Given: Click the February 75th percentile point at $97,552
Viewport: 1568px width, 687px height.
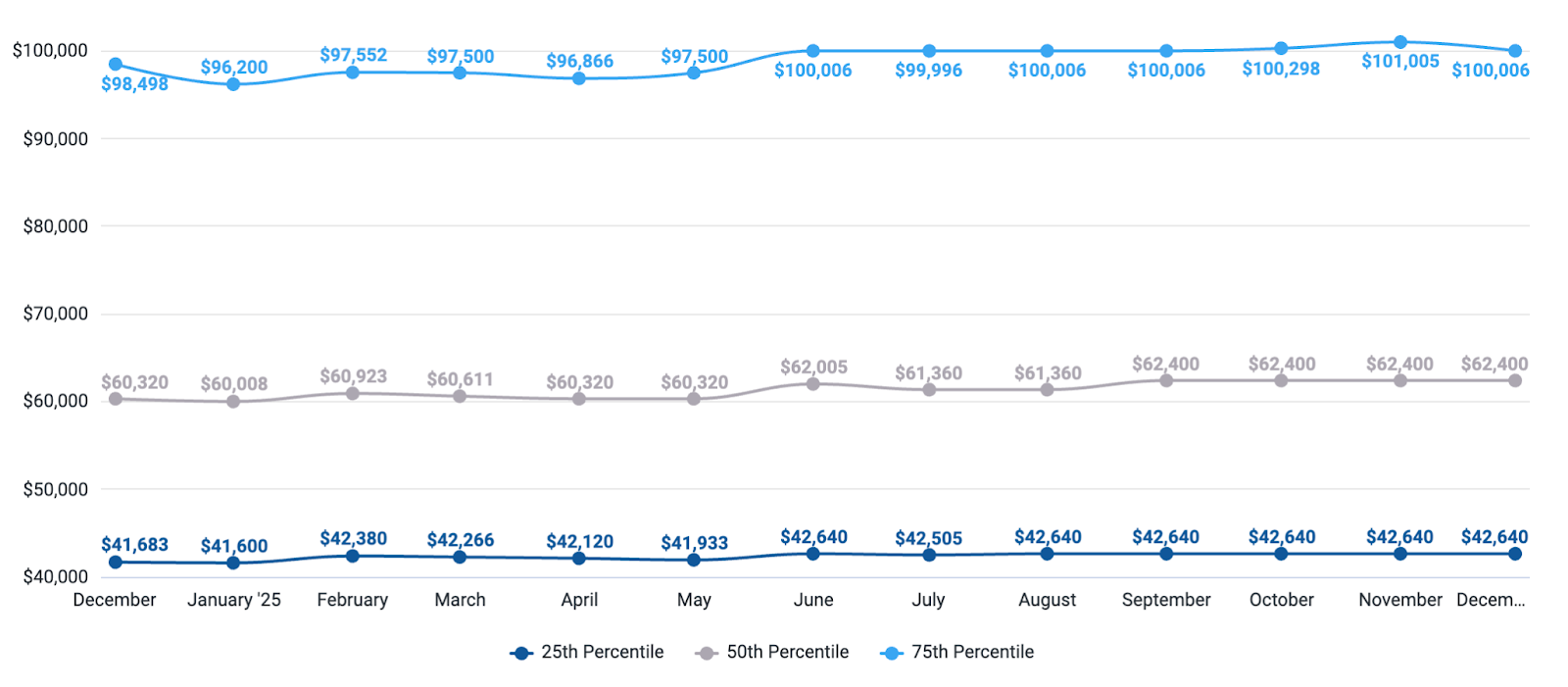Looking at the screenshot, I should pyautogui.click(x=353, y=73).
